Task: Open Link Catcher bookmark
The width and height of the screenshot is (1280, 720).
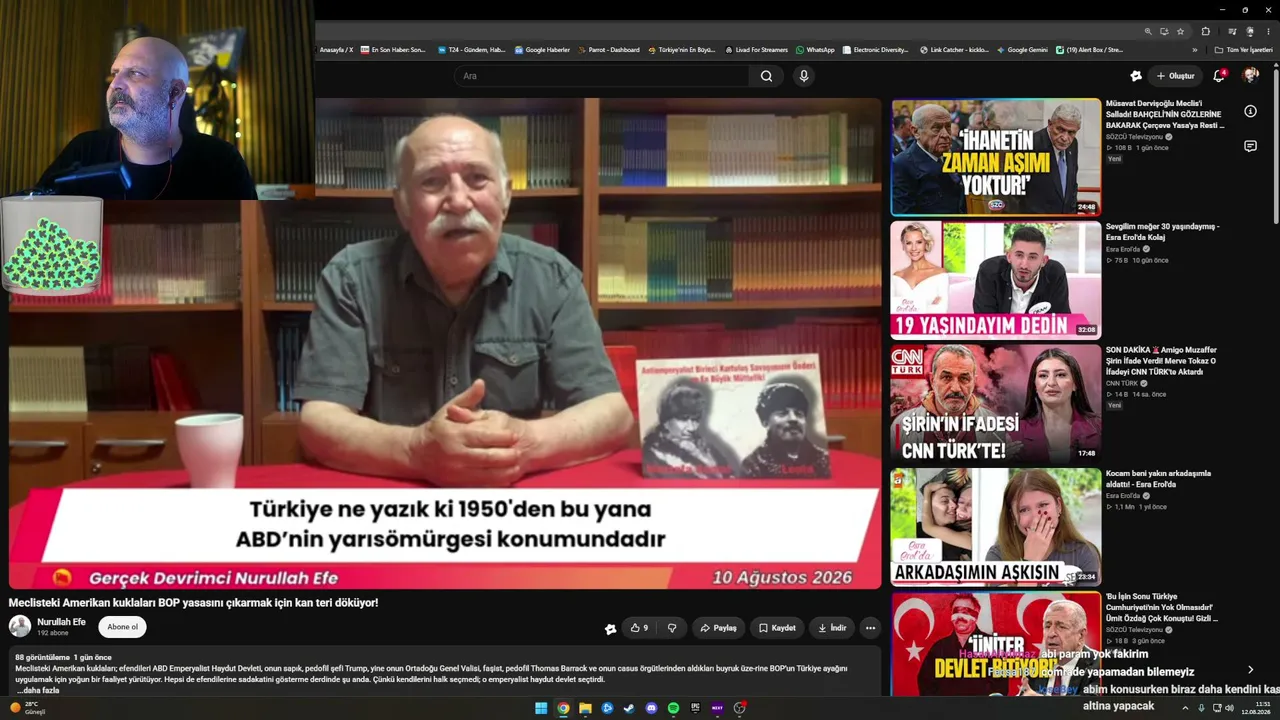Action: click(954, 50)
